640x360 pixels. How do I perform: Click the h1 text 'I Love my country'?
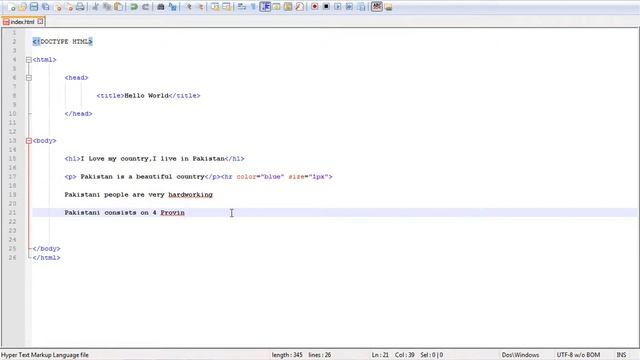click(114, 159)
